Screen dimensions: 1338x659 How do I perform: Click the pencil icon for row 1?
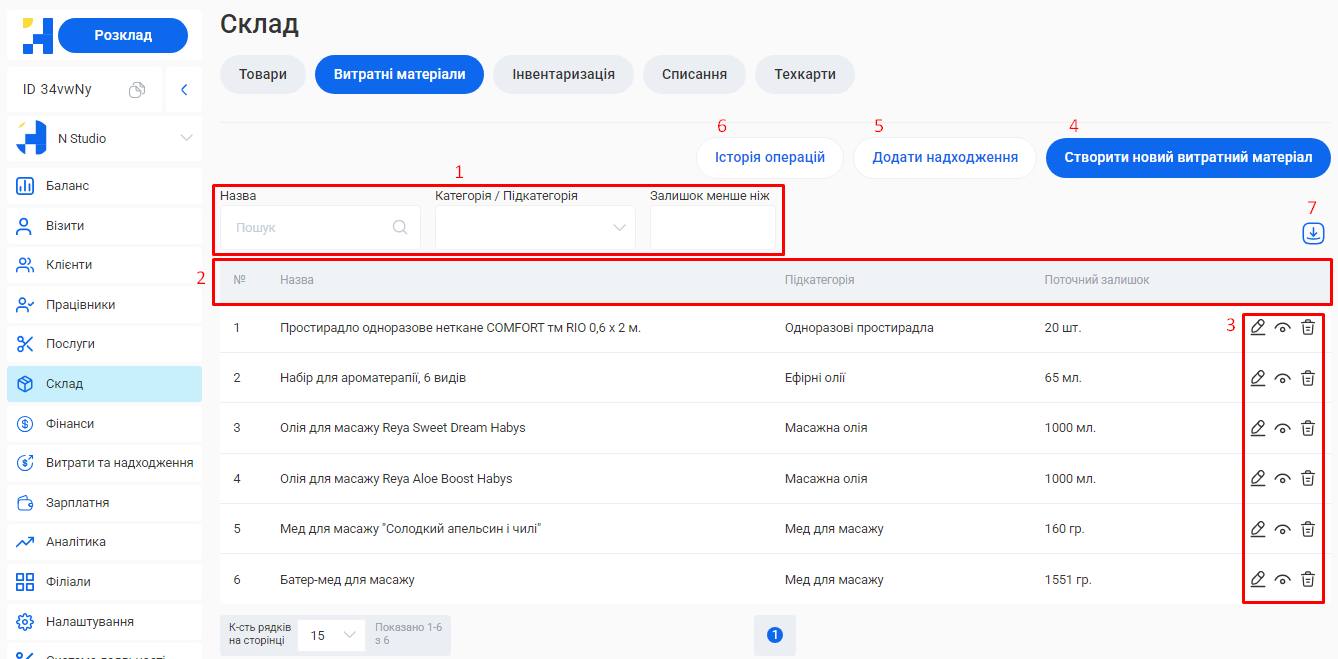(1258, 327)
